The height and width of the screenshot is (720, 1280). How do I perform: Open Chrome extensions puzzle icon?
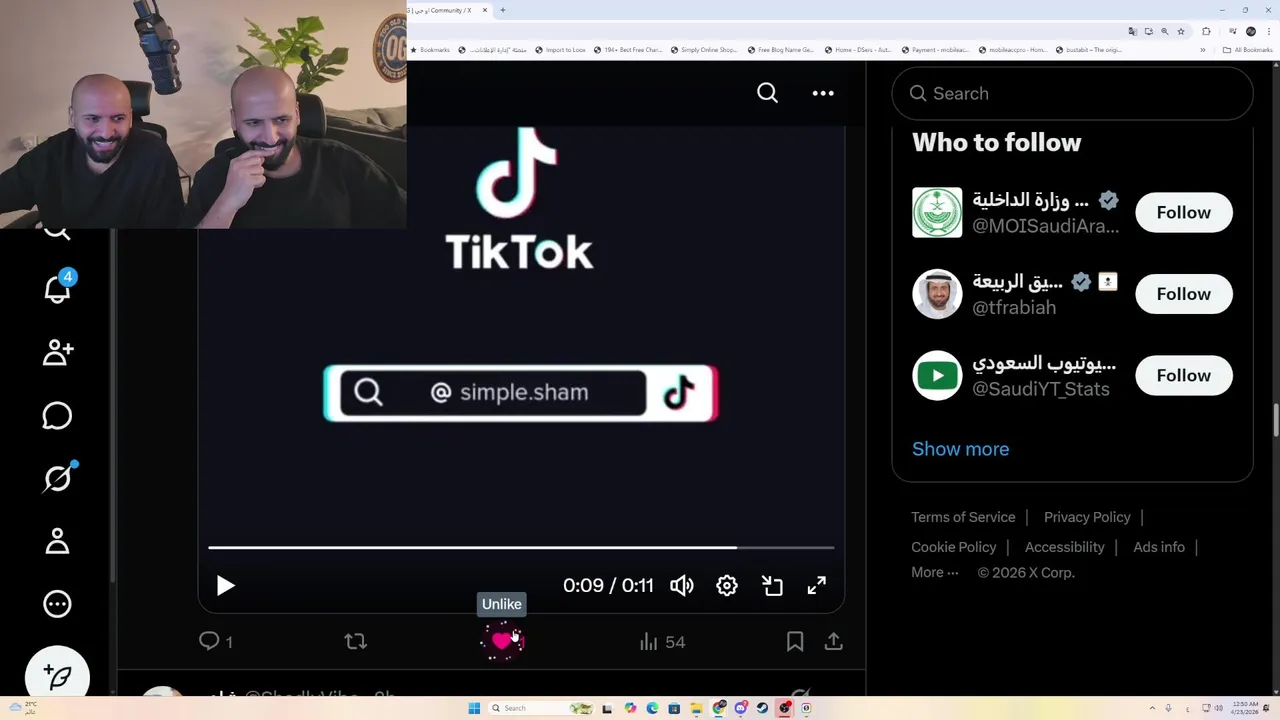[1206, 31]
